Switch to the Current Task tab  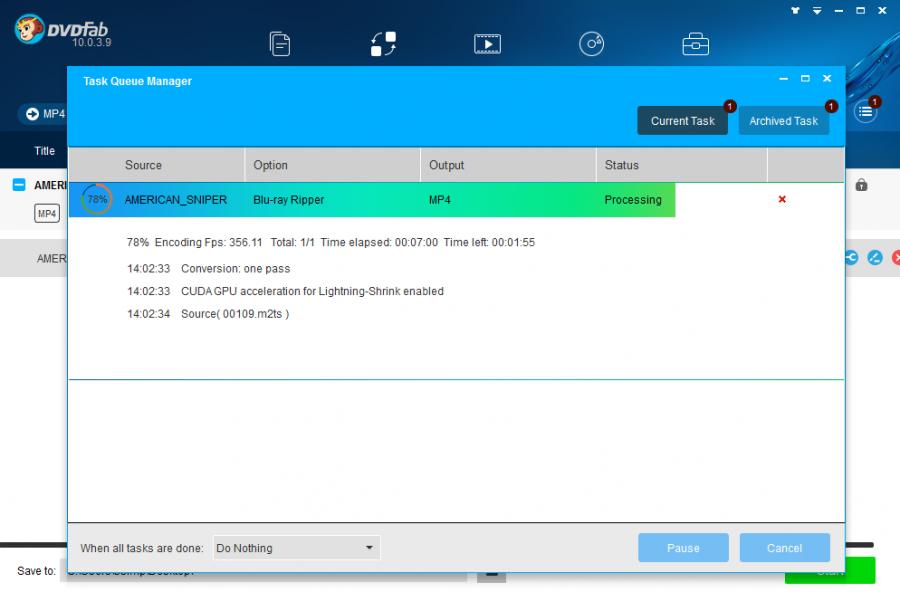682,121
